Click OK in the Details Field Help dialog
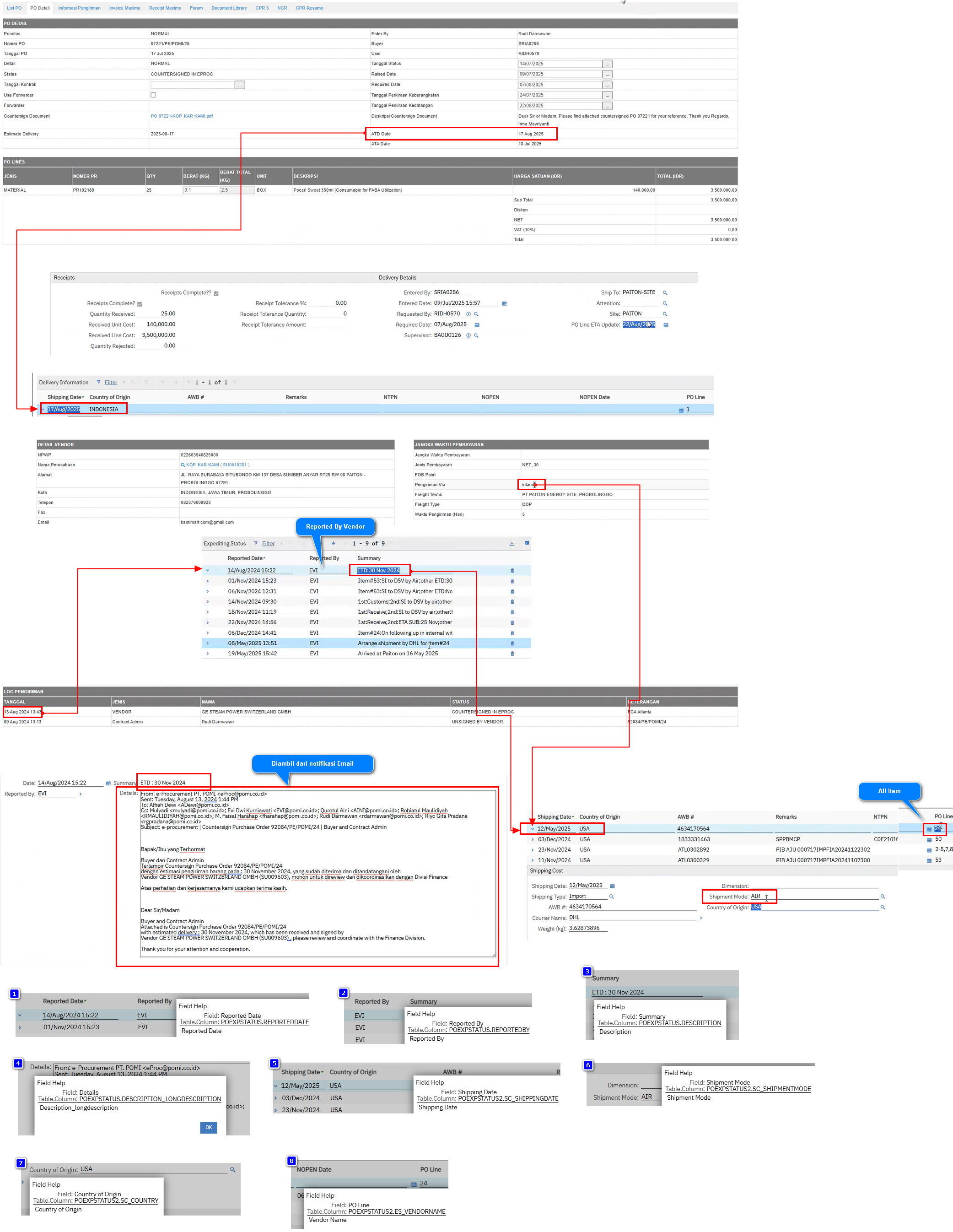 [x=208, y=1127]
